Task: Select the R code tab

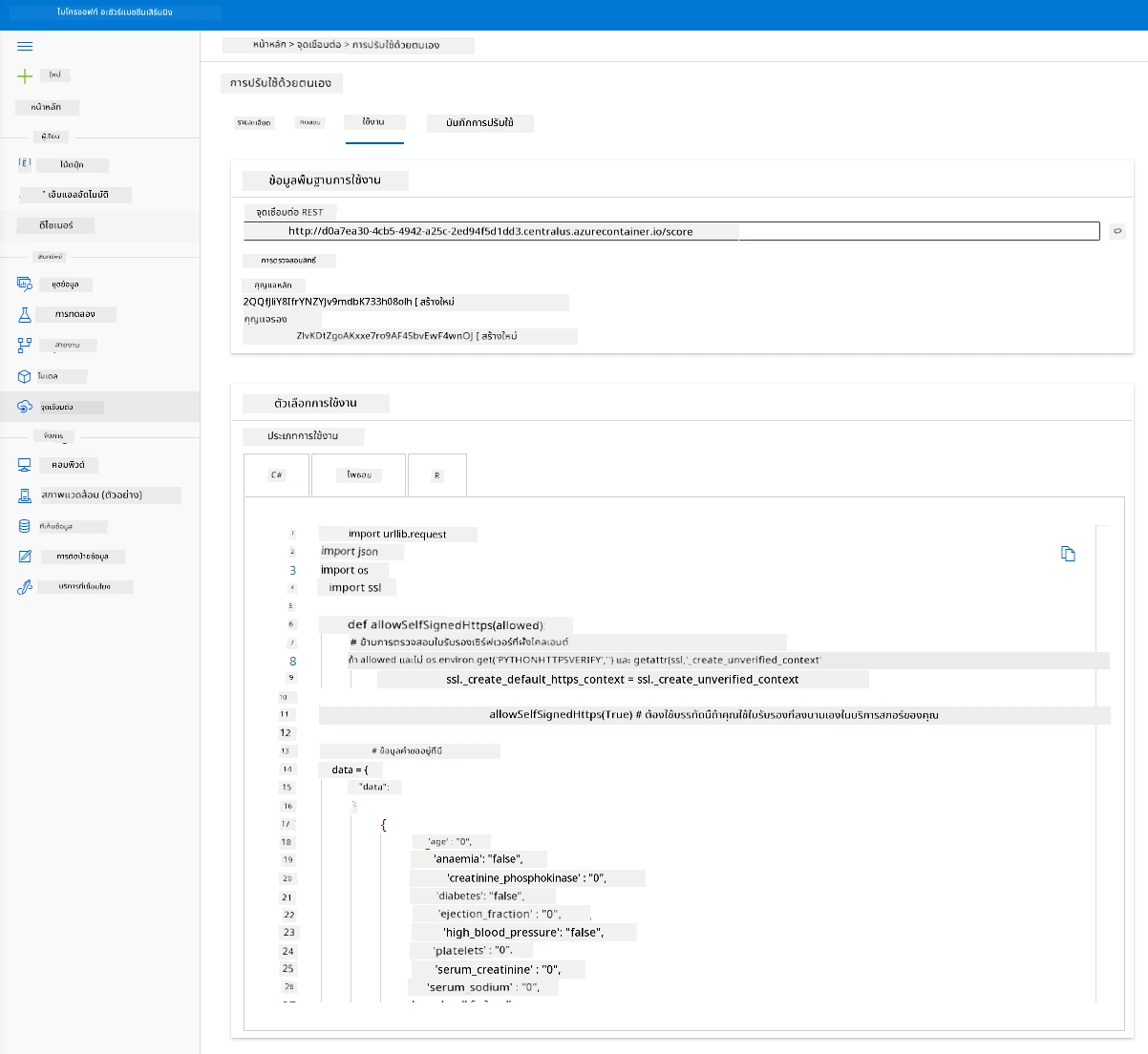Action: coord(437,474)
